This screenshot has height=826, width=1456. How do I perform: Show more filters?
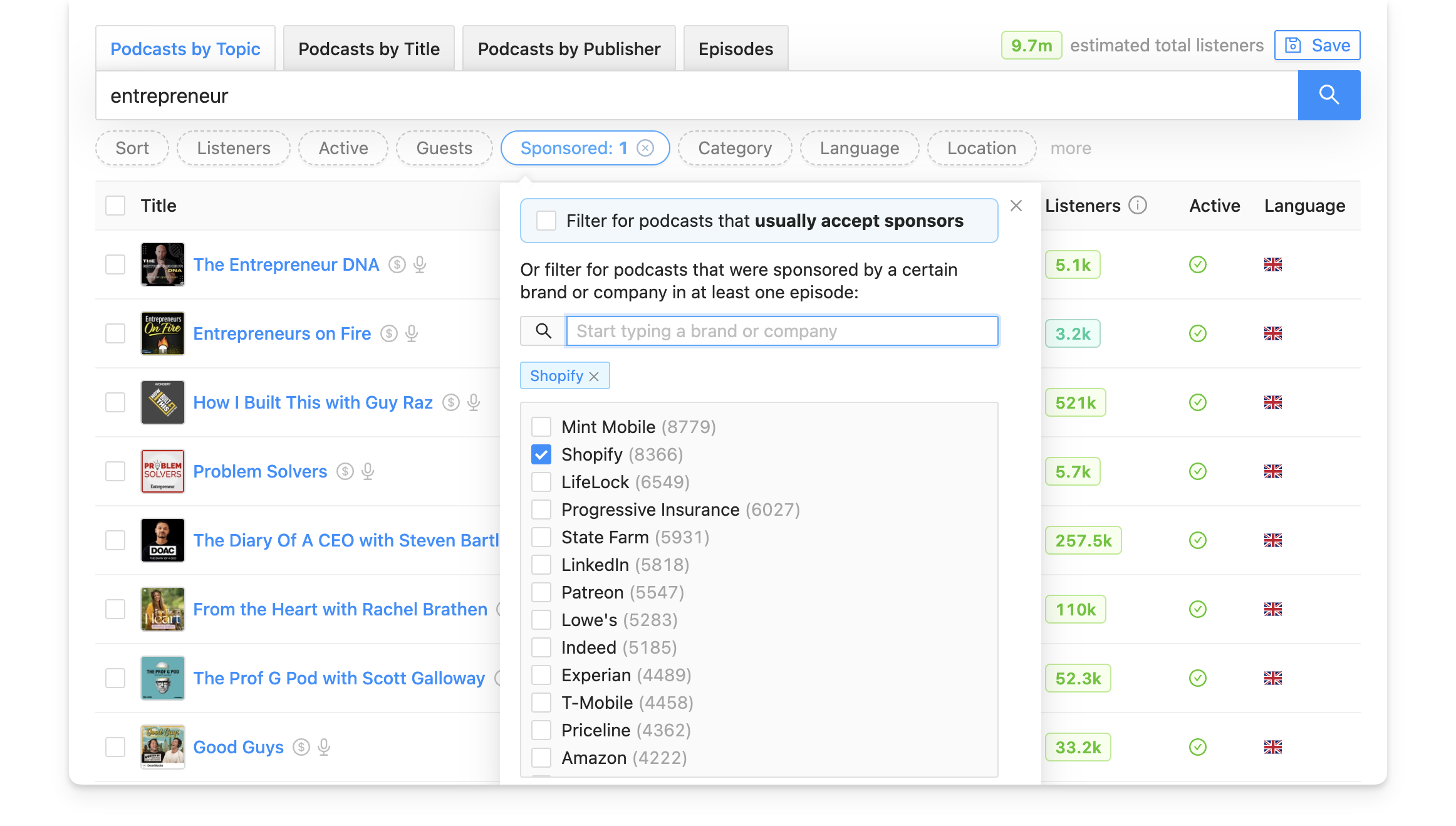point(1071,149)
